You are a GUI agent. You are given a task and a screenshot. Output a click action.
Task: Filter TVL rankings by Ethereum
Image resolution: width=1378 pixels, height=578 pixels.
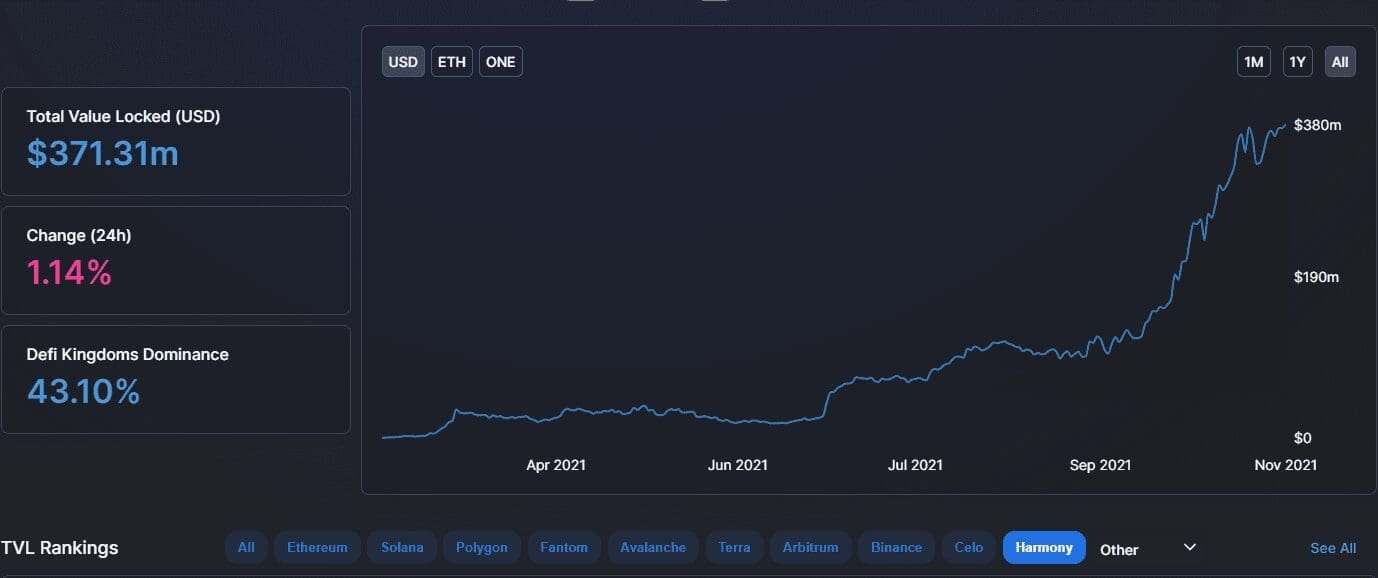[317, 547]
